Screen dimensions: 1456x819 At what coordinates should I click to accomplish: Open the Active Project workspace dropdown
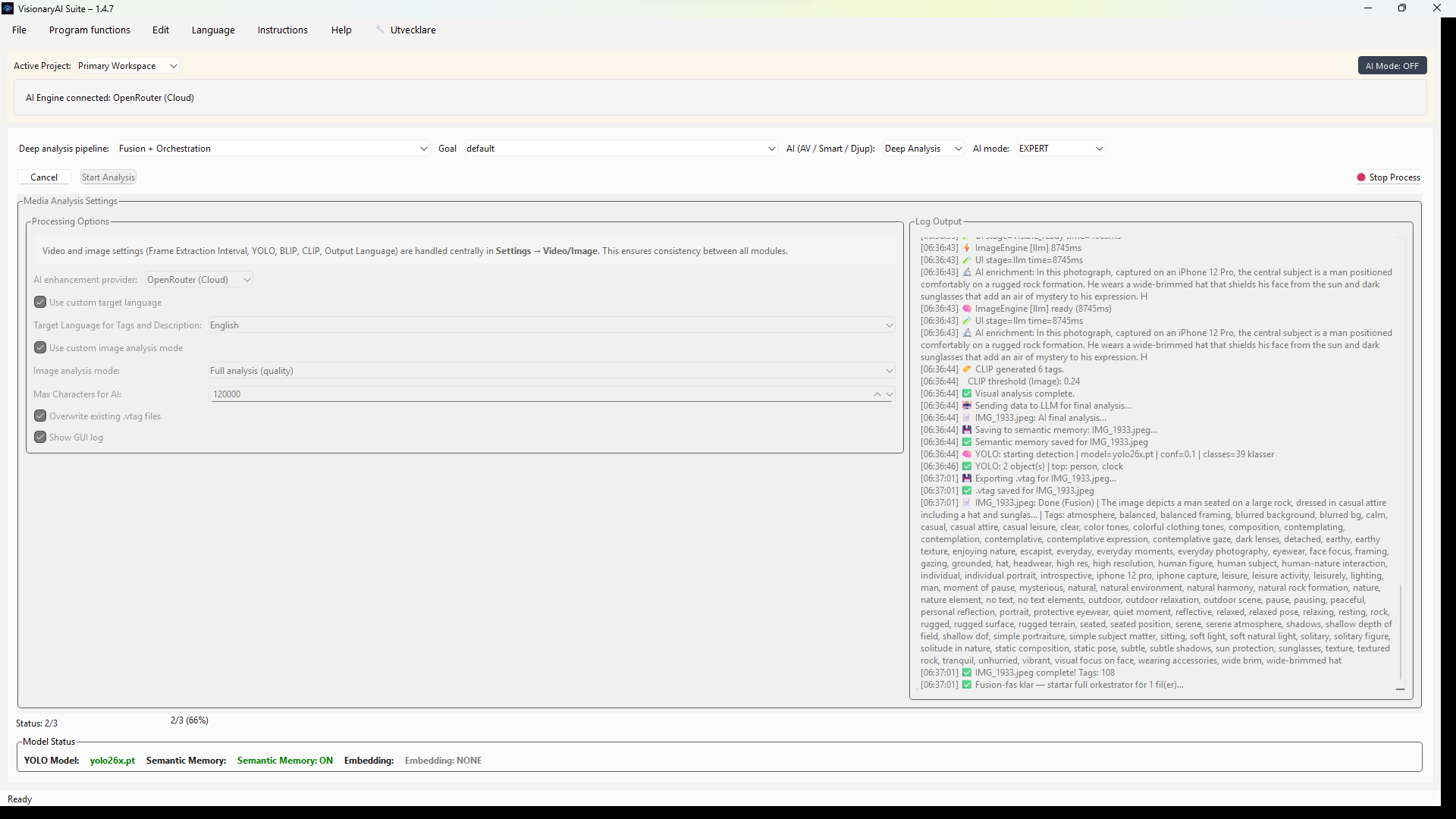point(127,66)
